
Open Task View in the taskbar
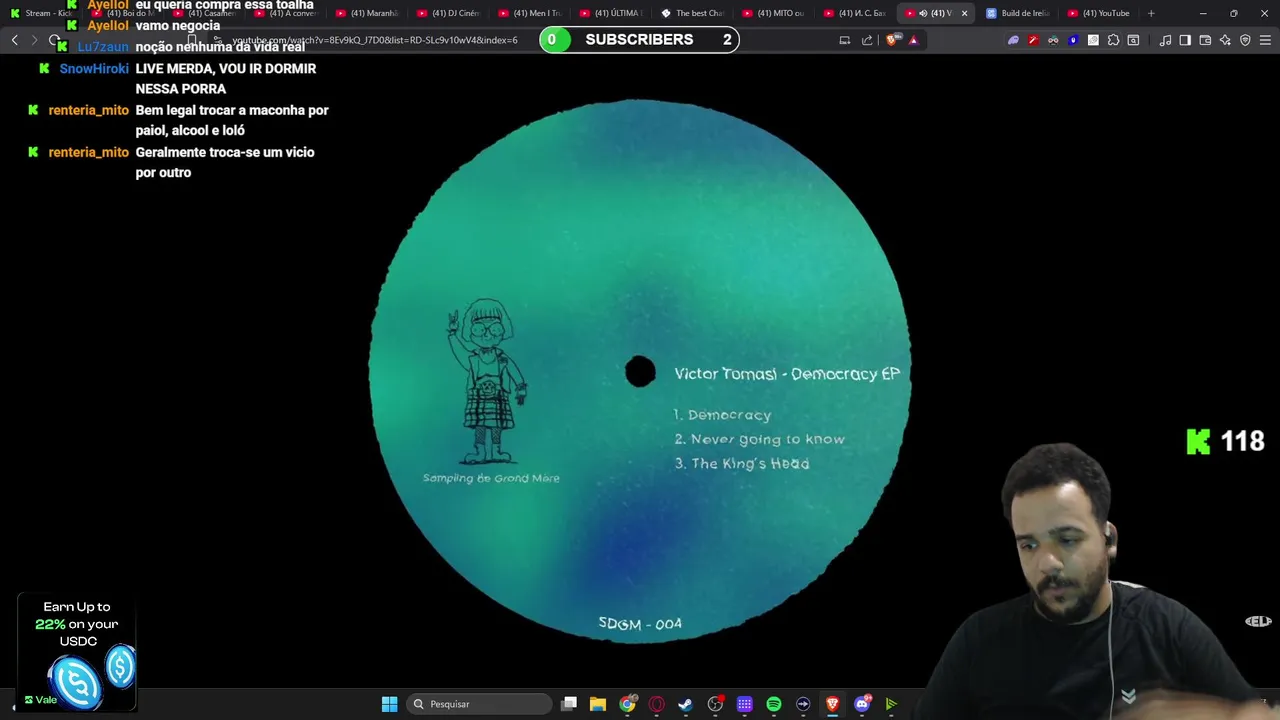569,704
